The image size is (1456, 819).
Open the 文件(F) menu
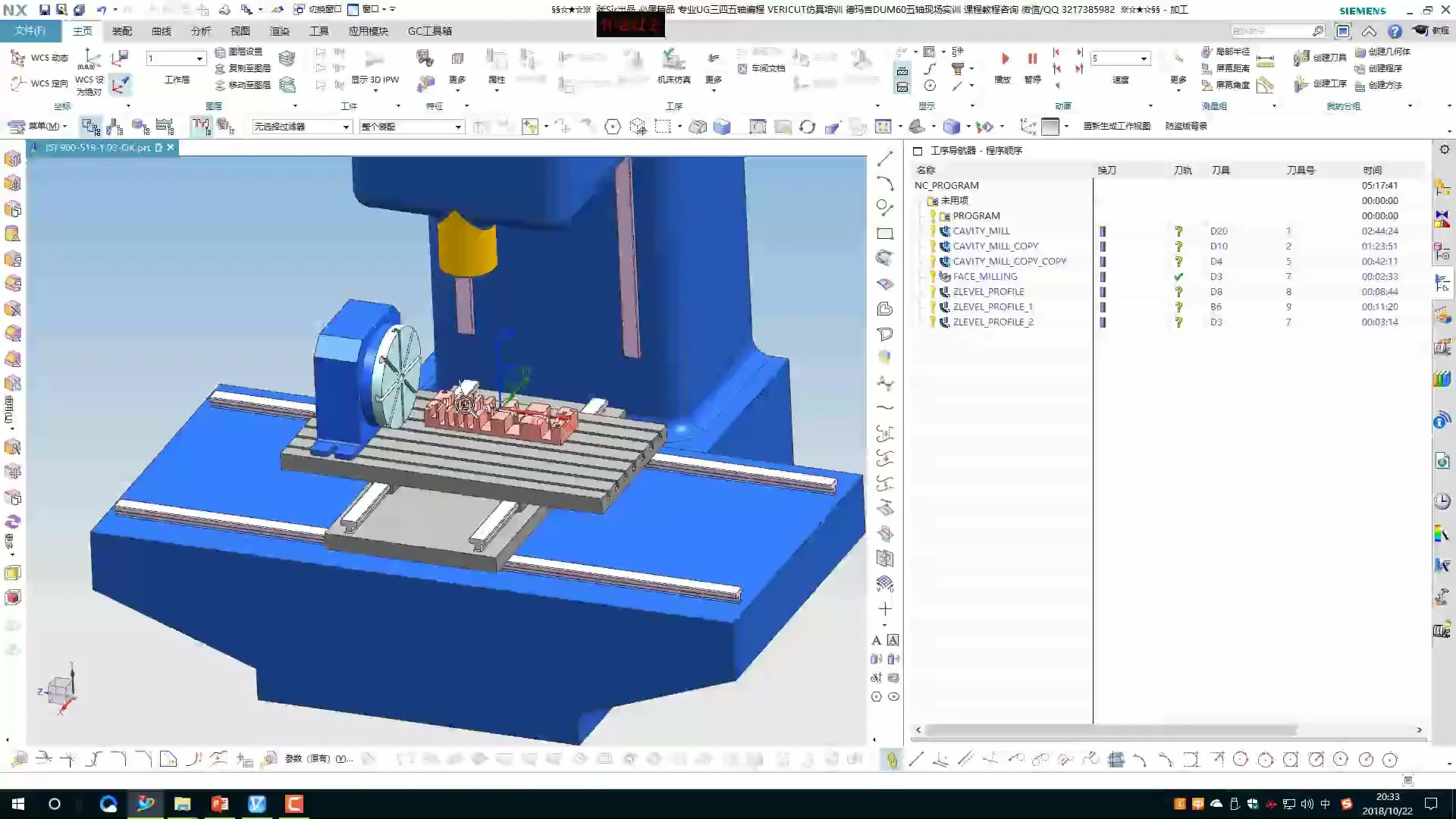coord(30,31)
